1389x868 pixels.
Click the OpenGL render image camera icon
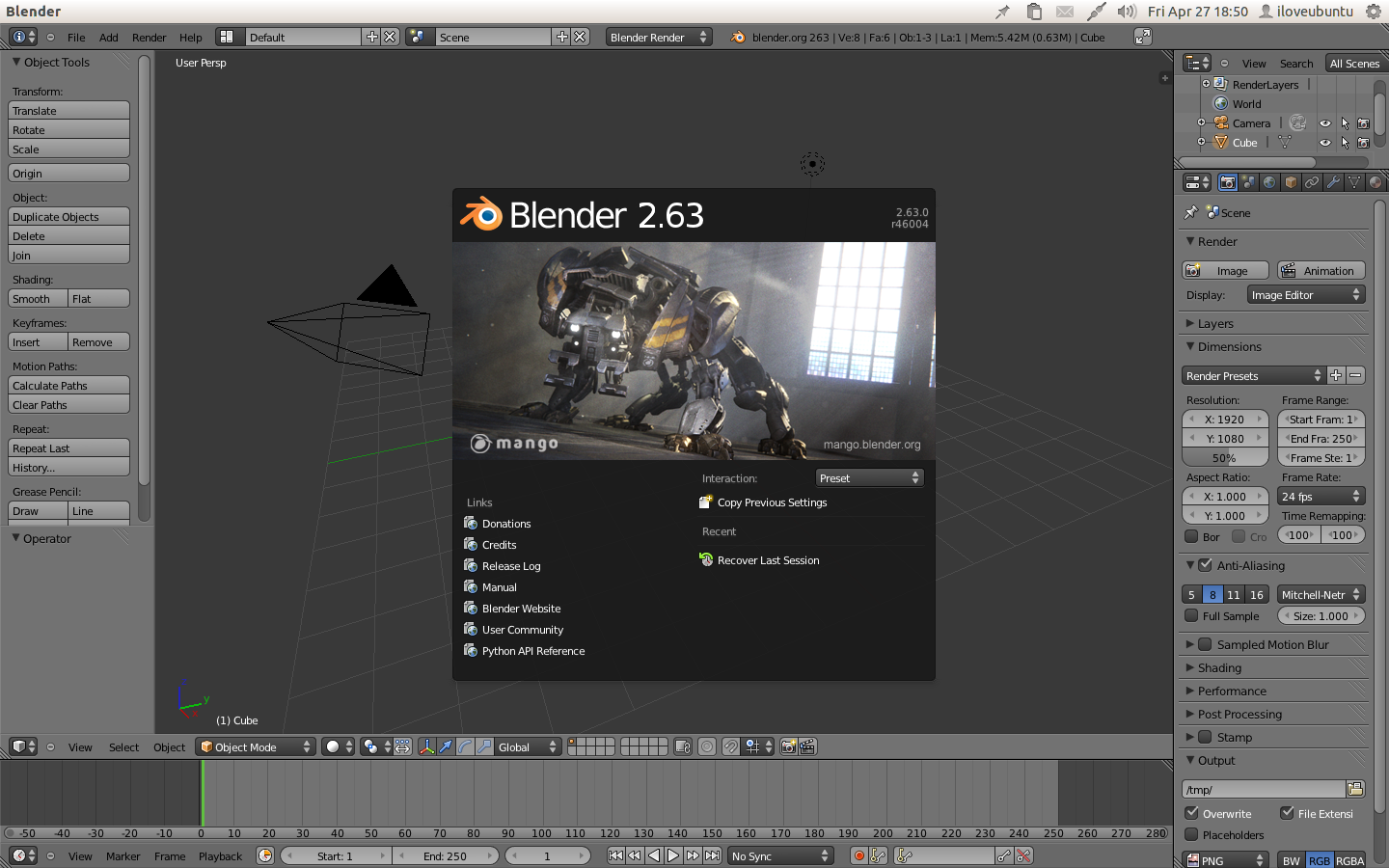[x=788, y=746]
